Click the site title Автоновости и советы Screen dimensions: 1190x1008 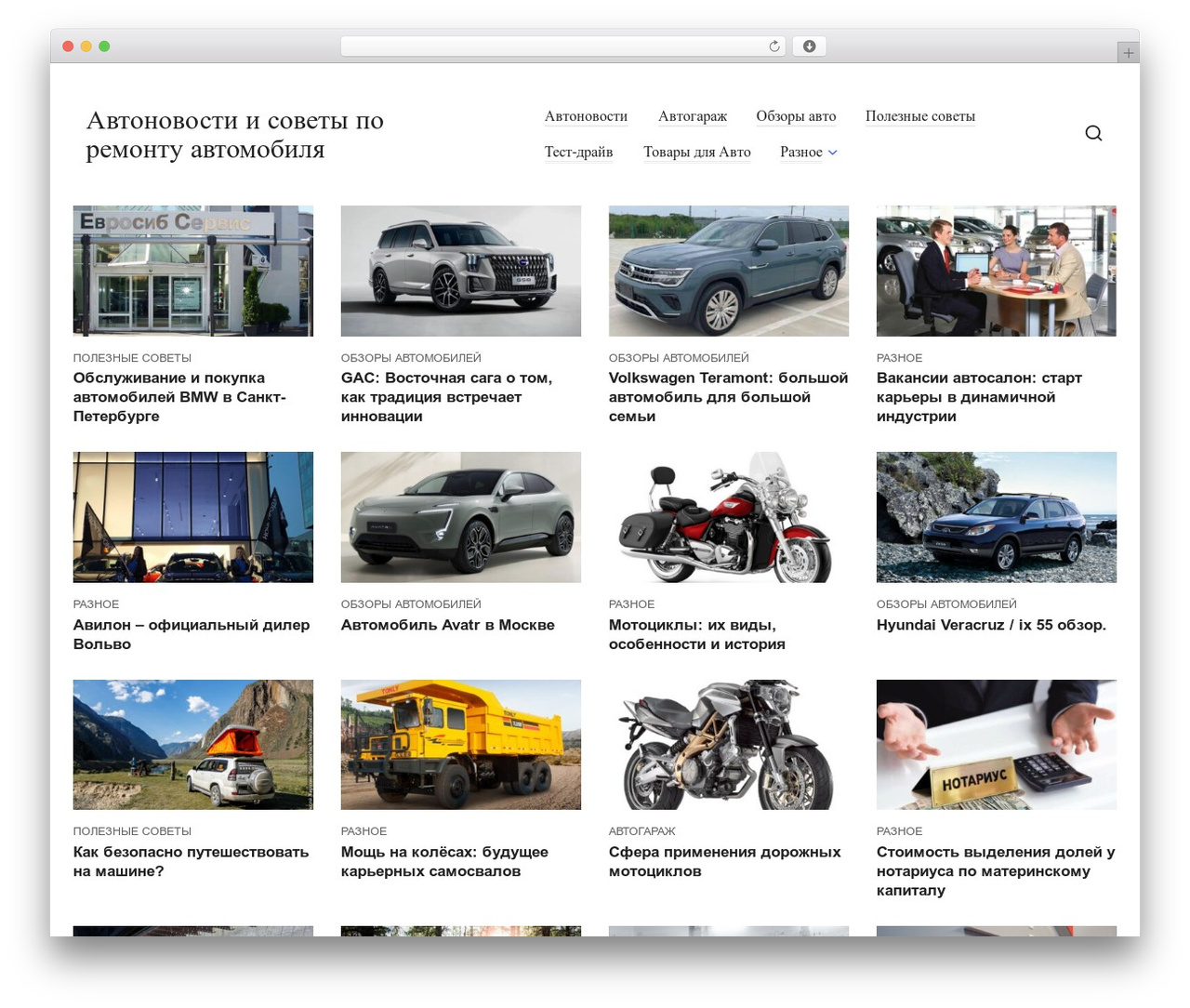pos(234,135)
